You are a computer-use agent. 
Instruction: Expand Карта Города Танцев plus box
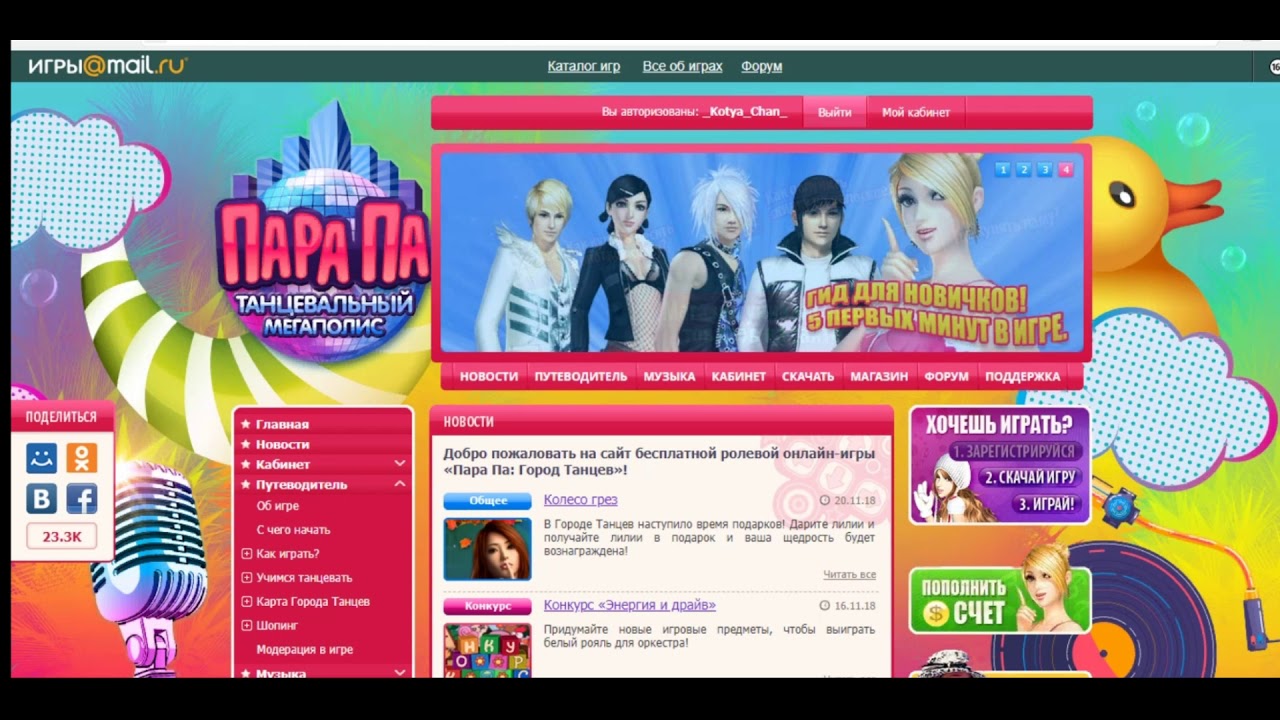pyautogui.click(x=247, y=602)
